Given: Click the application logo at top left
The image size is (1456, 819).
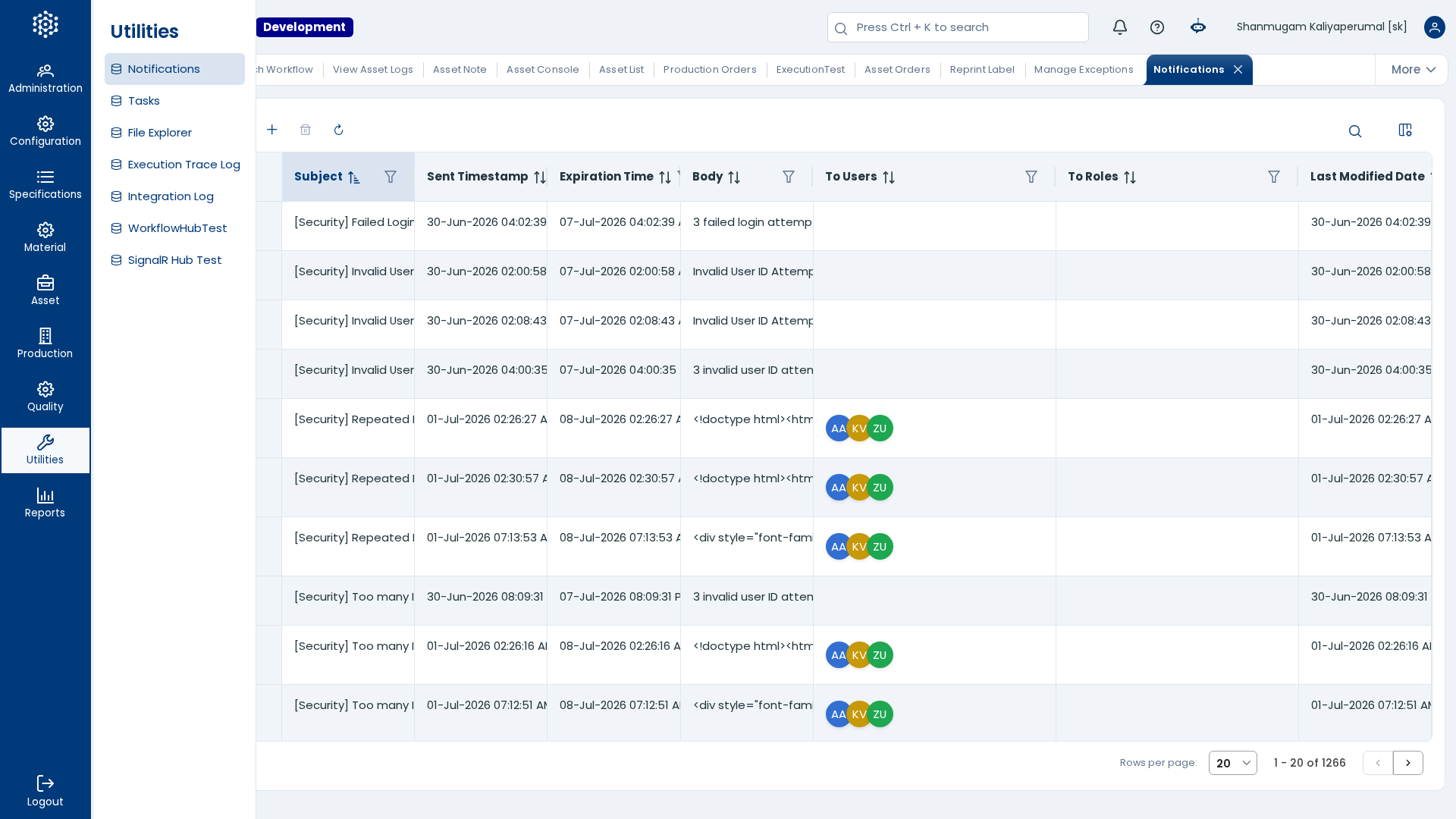Looking at the screenshot, I should [45, 24].
